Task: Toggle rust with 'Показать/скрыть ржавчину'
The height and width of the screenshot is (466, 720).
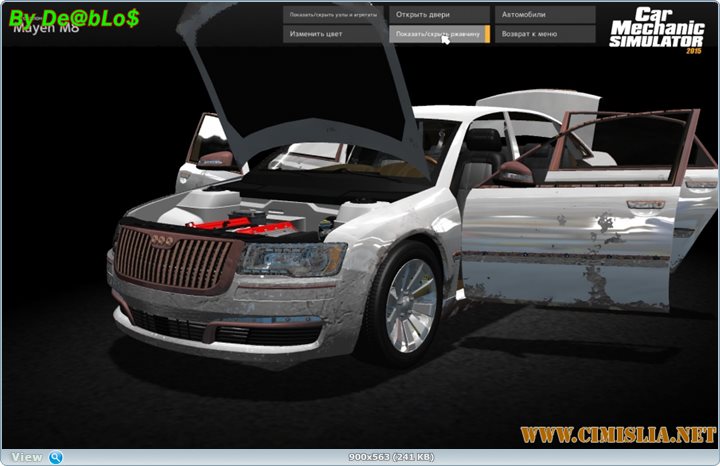Action: (x=439, y=34)
